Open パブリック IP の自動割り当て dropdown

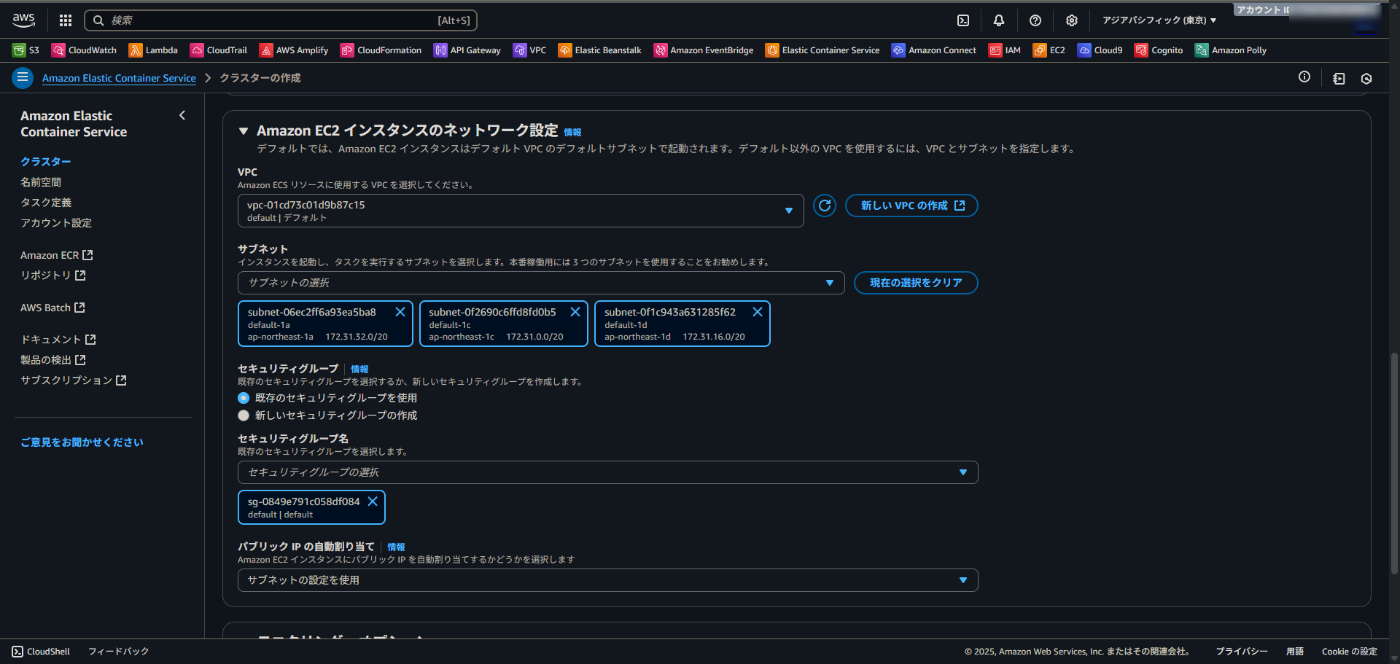tap(608, 580)
